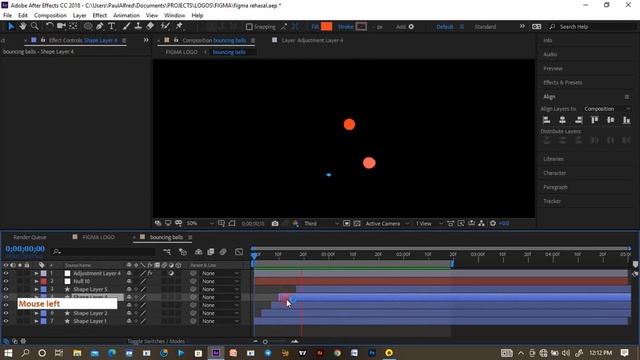The image size is (640, 360).
Task: Expand Null 10 layer properties
Action: 36,281
